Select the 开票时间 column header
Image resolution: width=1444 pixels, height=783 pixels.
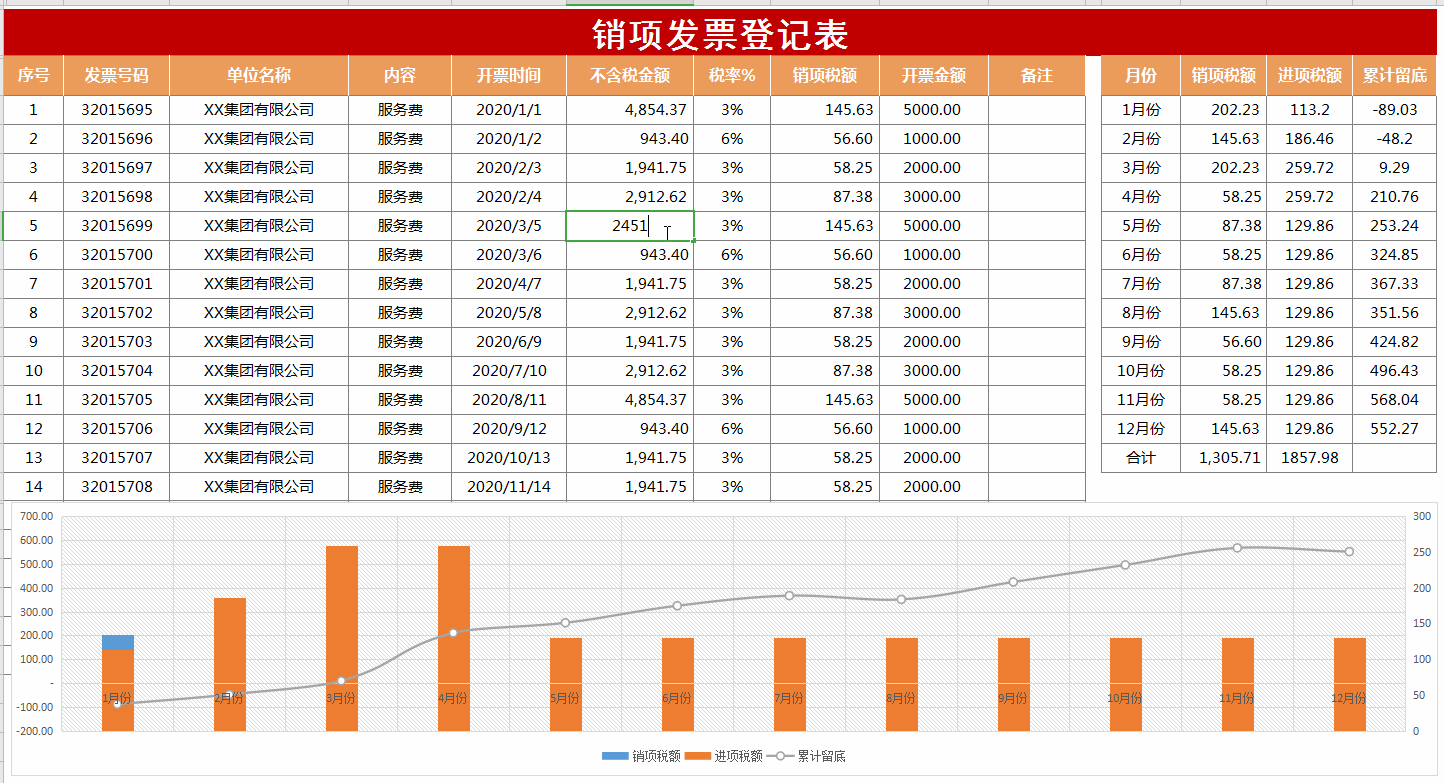tap(507, 75)
